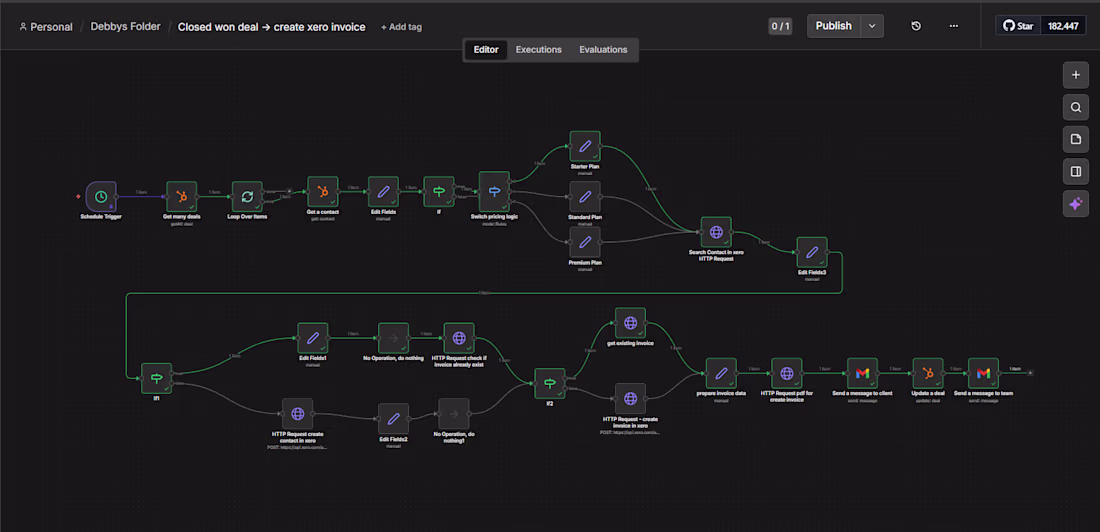
Task: Select the Premium Plan node
Action: (x=584, y=242)
